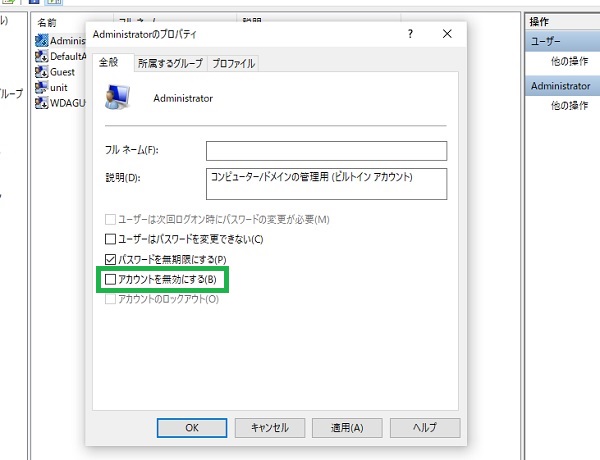This screenshot has height=460, width=600.
Task: Click into the 説明 description field
Action: click(326, 184)
